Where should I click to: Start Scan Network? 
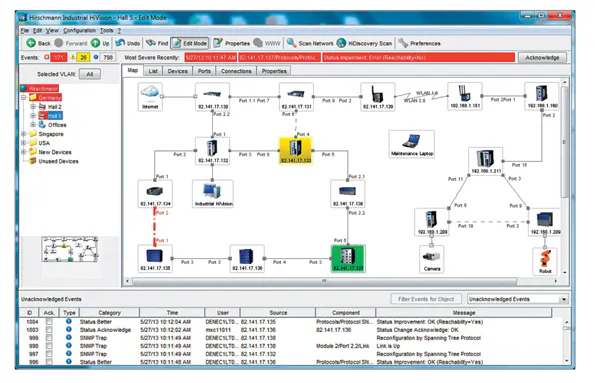pos(310,43)
